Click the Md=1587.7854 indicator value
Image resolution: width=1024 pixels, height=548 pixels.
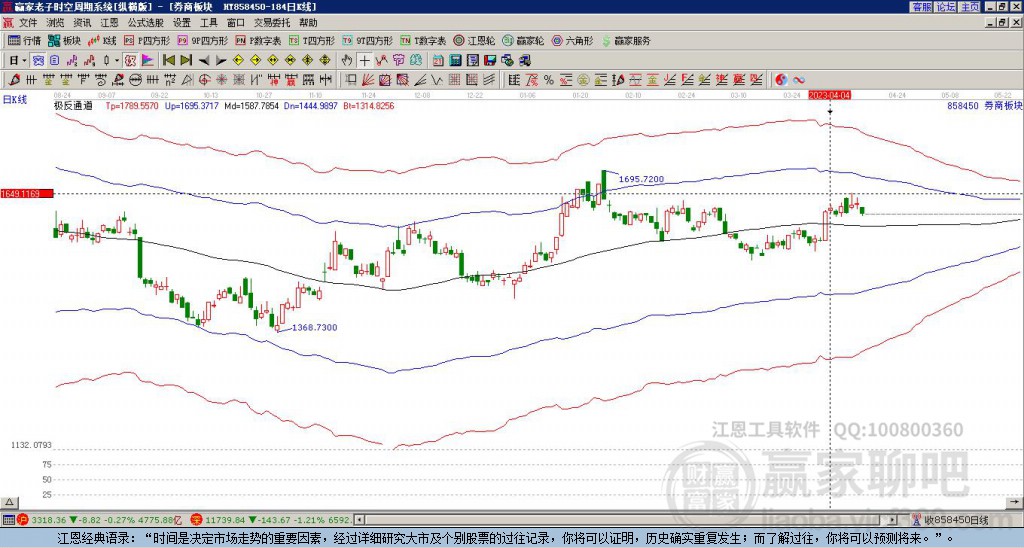click(251, 105)
